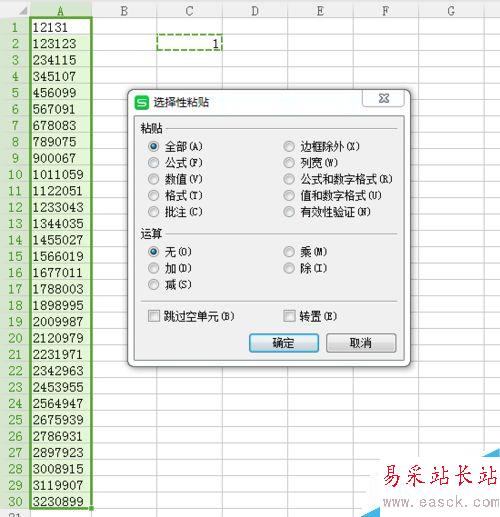Select 公式和数字格式(R) option
Image resolution: width=500 pixels, height=517 pixels.
click(338, 179)
